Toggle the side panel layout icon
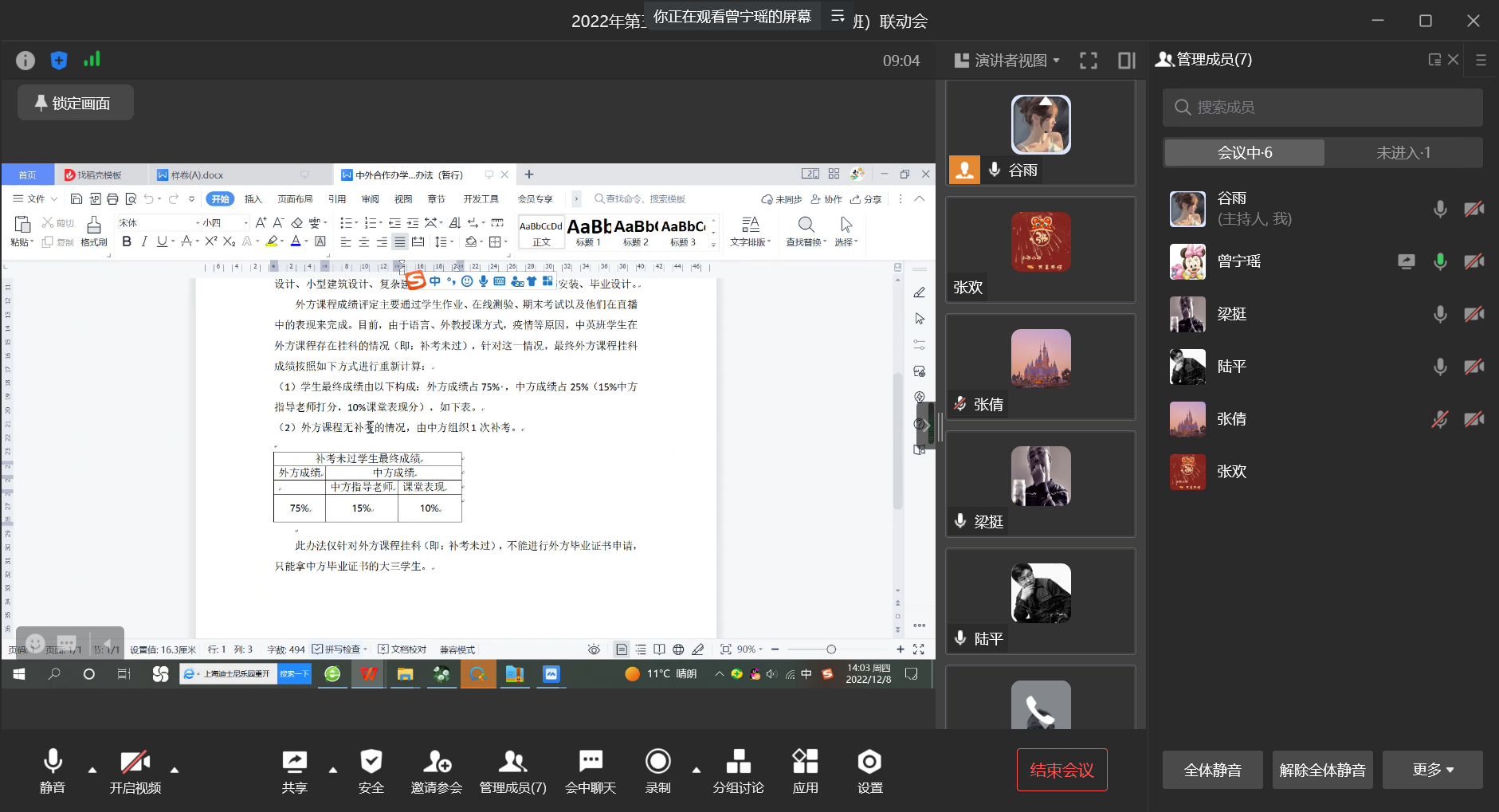This screenshot has width=1499, height=812. click(x=1127, y=61)
